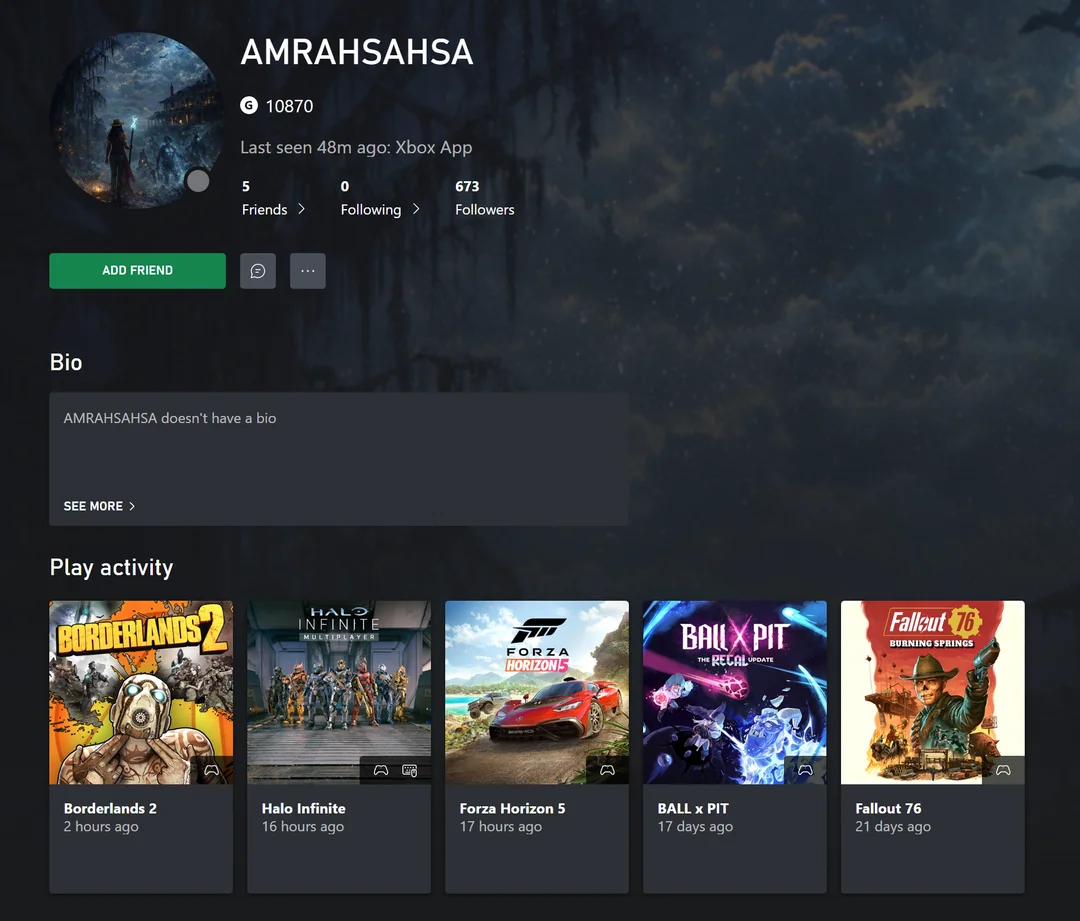Click the more options ellipsis icon
The width and height of the screenshot is (1080, 921).
click(x=307, y=270)
